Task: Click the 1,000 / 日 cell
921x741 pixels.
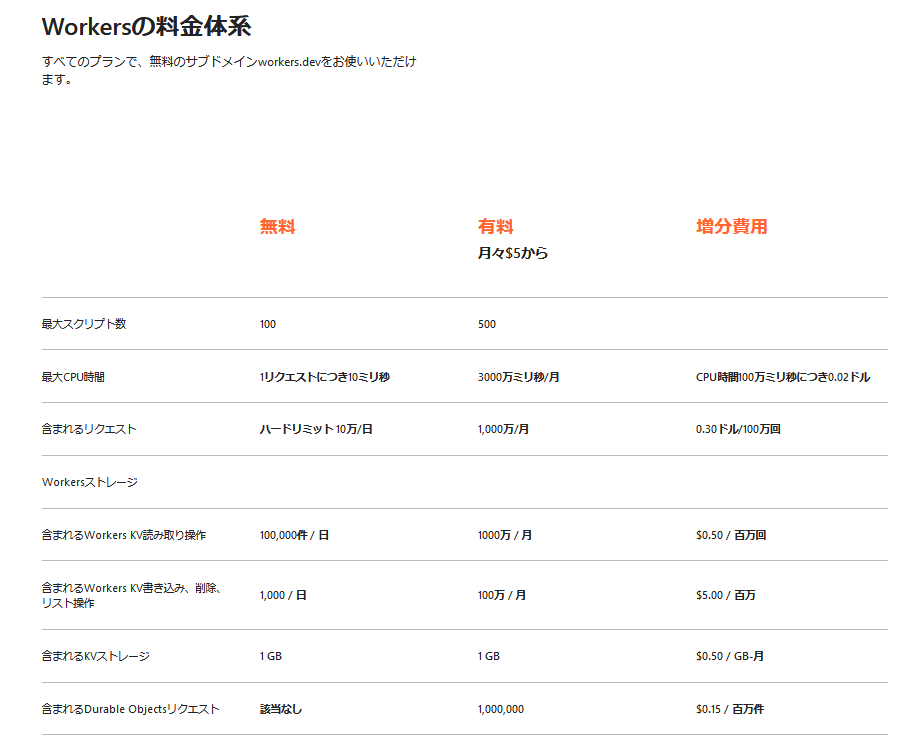Action: click(x=283, y=595)
